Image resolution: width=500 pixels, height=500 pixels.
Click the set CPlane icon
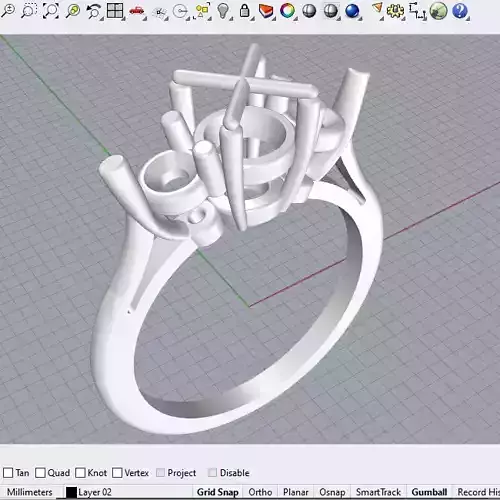click(x=160, y=12)
